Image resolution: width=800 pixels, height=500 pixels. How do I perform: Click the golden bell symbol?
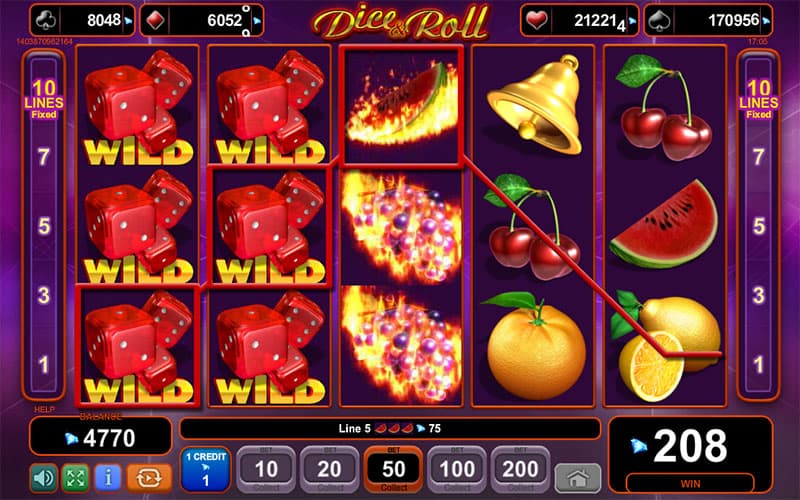534,105
